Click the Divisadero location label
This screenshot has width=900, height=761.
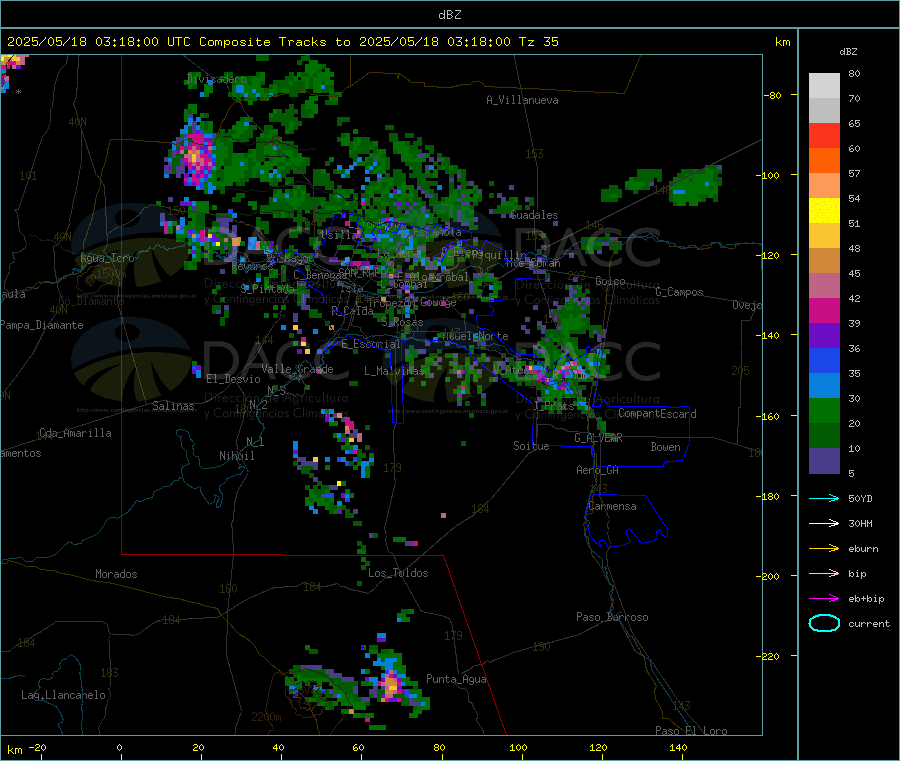click(216, 79)
